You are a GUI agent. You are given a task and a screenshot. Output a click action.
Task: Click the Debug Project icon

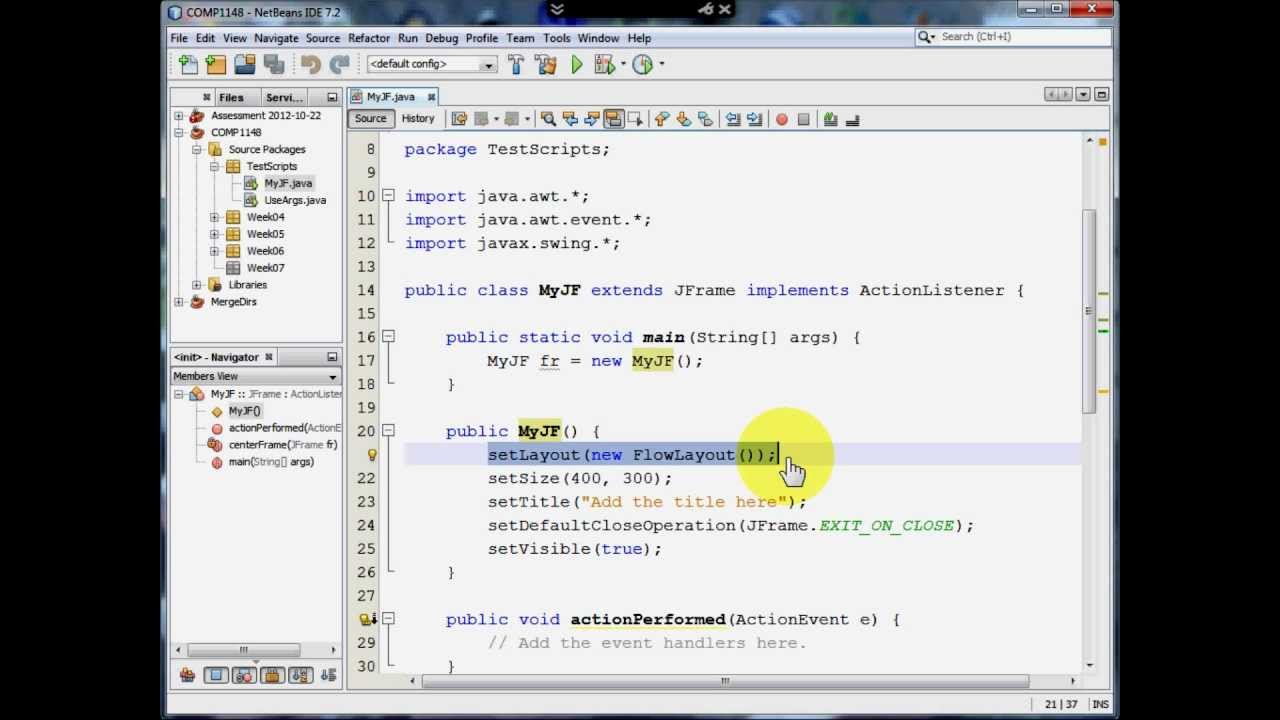click(604, 64)
